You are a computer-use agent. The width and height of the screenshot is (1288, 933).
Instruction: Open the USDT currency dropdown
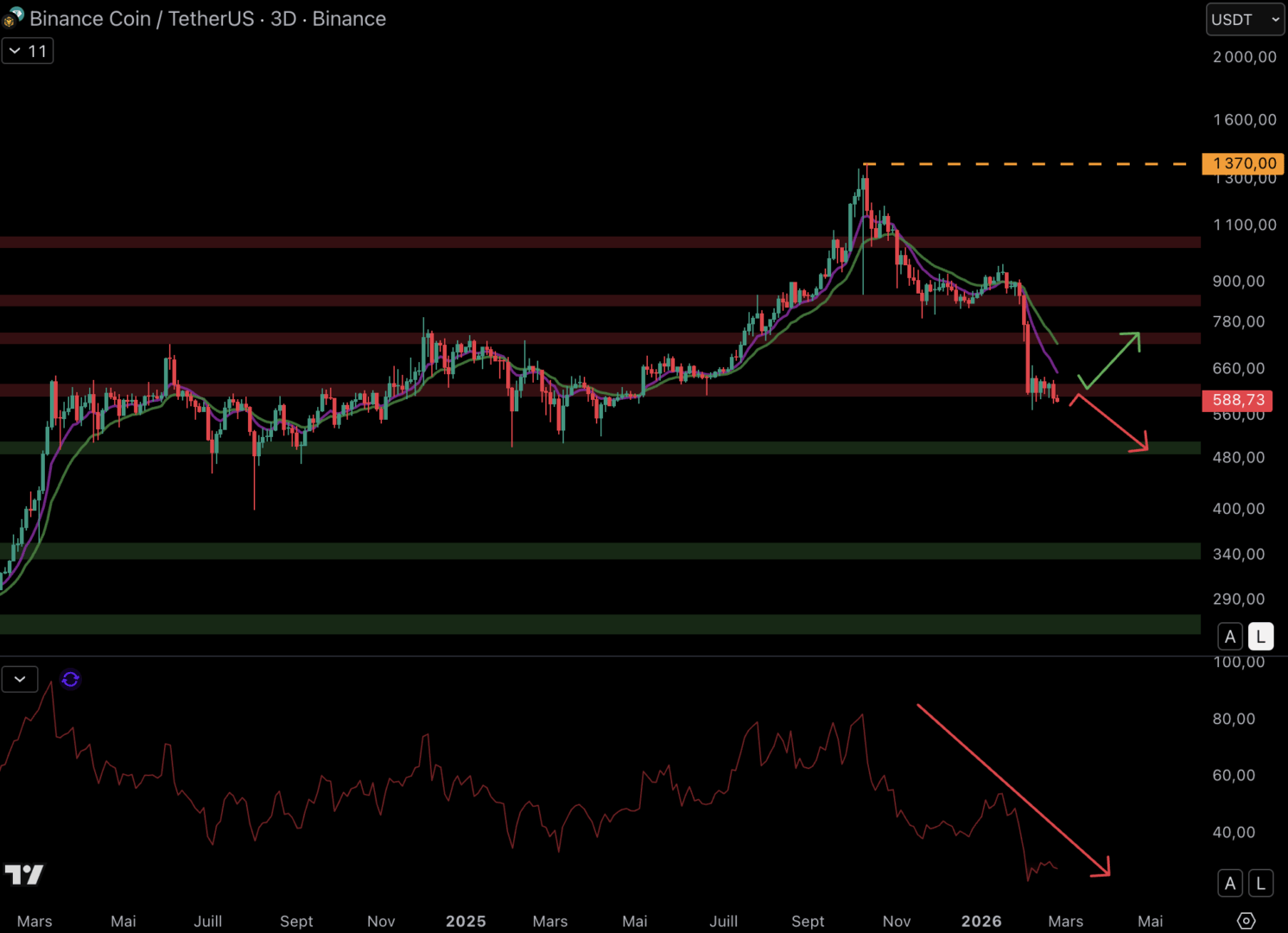[1245, 19]
